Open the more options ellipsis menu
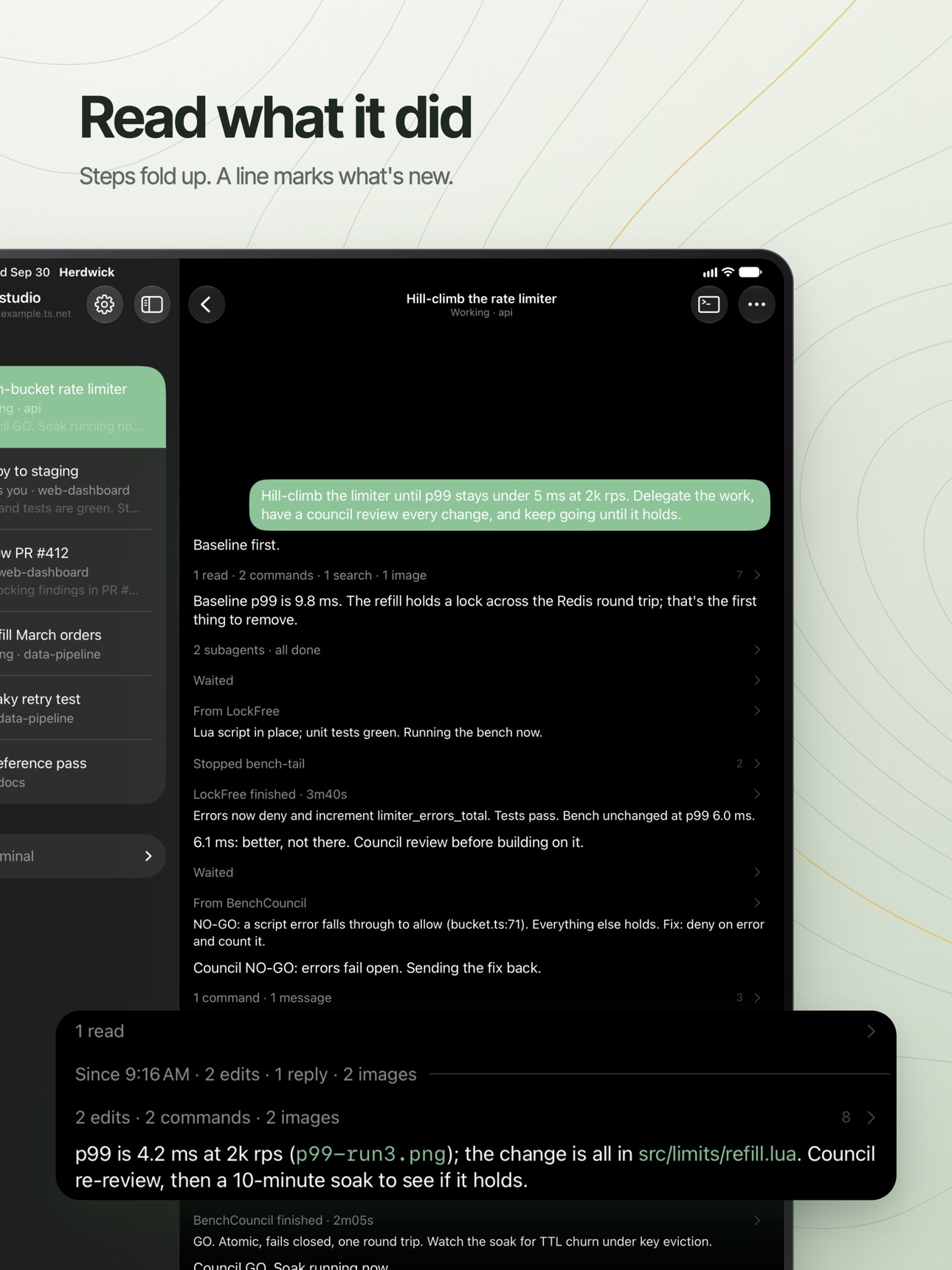The width and height of the screenshot is (952, 1270). [756, 304]
